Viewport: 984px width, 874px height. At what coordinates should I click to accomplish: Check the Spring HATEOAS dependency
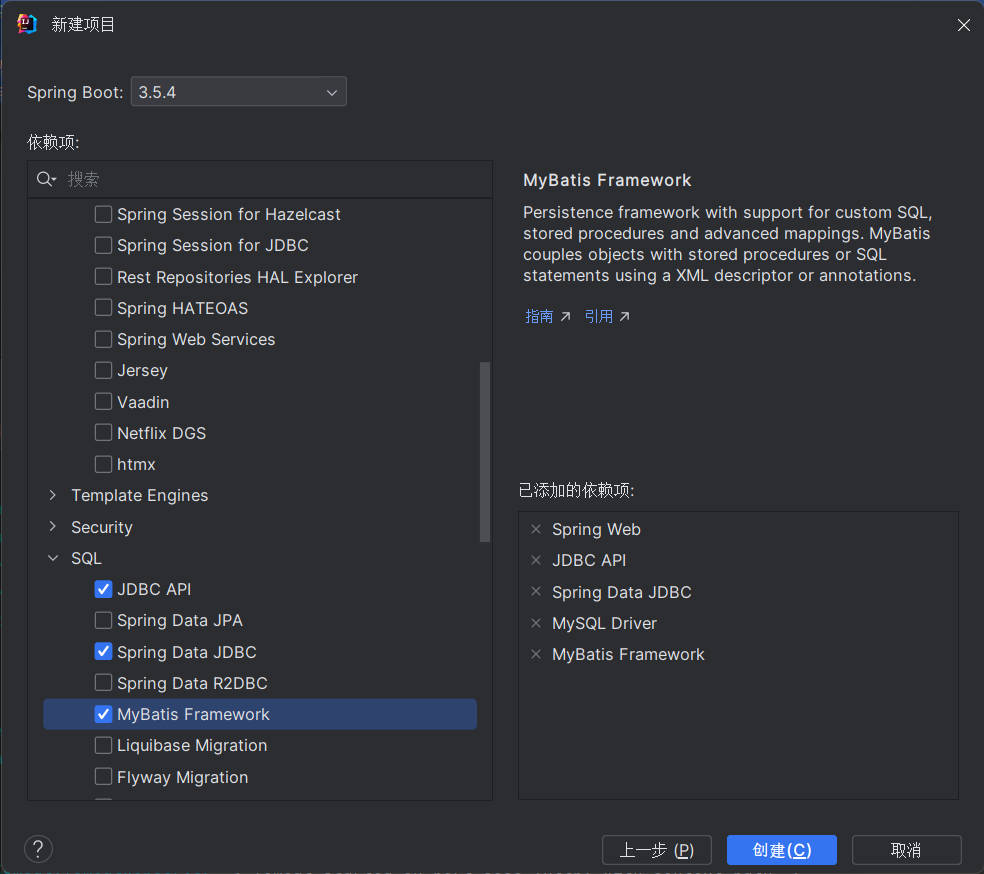[104, 307]
